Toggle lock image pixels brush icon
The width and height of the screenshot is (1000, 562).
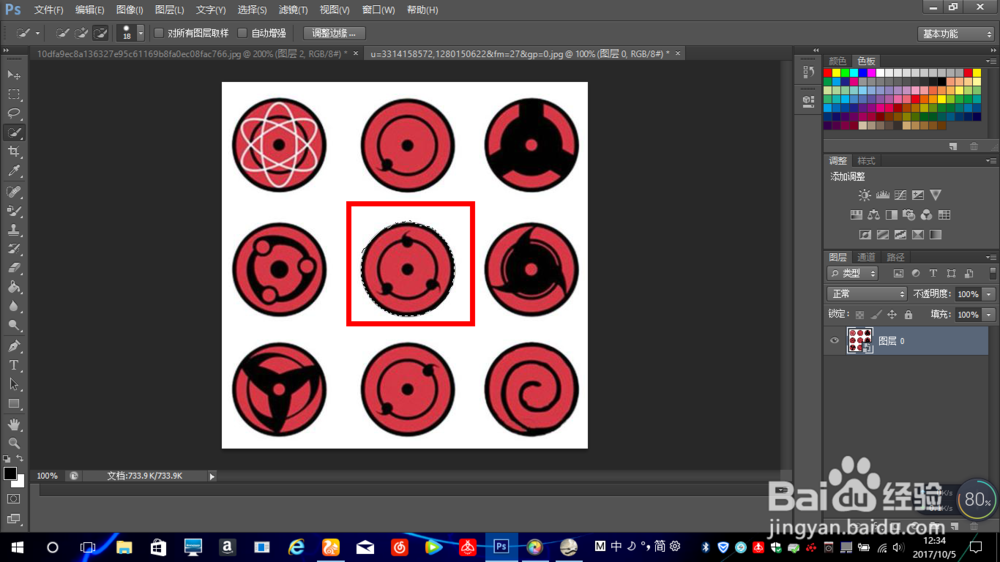pyautogui.click(x=876, y=314)
